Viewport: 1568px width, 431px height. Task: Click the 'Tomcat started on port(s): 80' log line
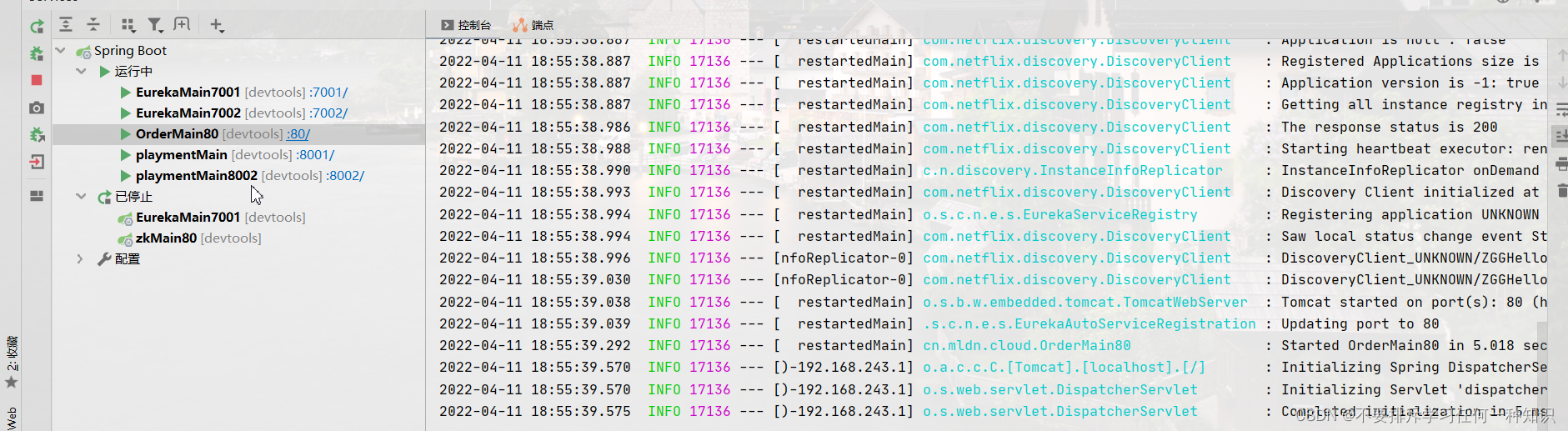click(x=1414, y=302)
